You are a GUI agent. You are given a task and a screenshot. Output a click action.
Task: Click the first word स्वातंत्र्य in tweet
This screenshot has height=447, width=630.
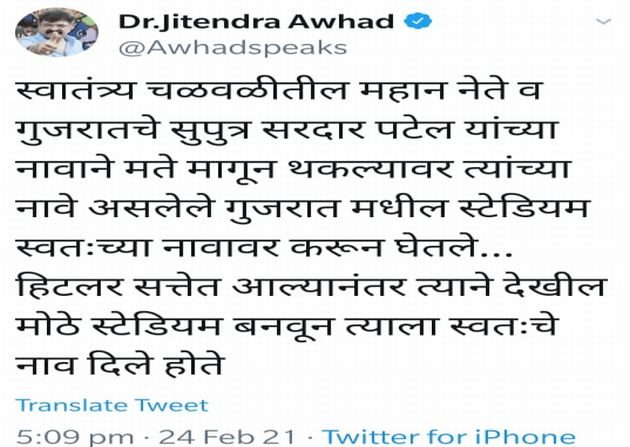(x=75, y=90)
